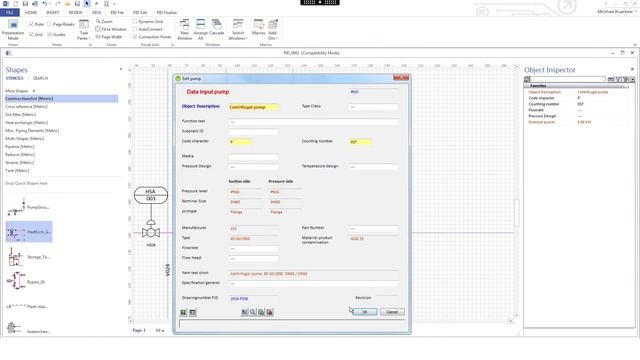
Task: Select the Page-1 tab below the canvas
Action: point(139,330)
